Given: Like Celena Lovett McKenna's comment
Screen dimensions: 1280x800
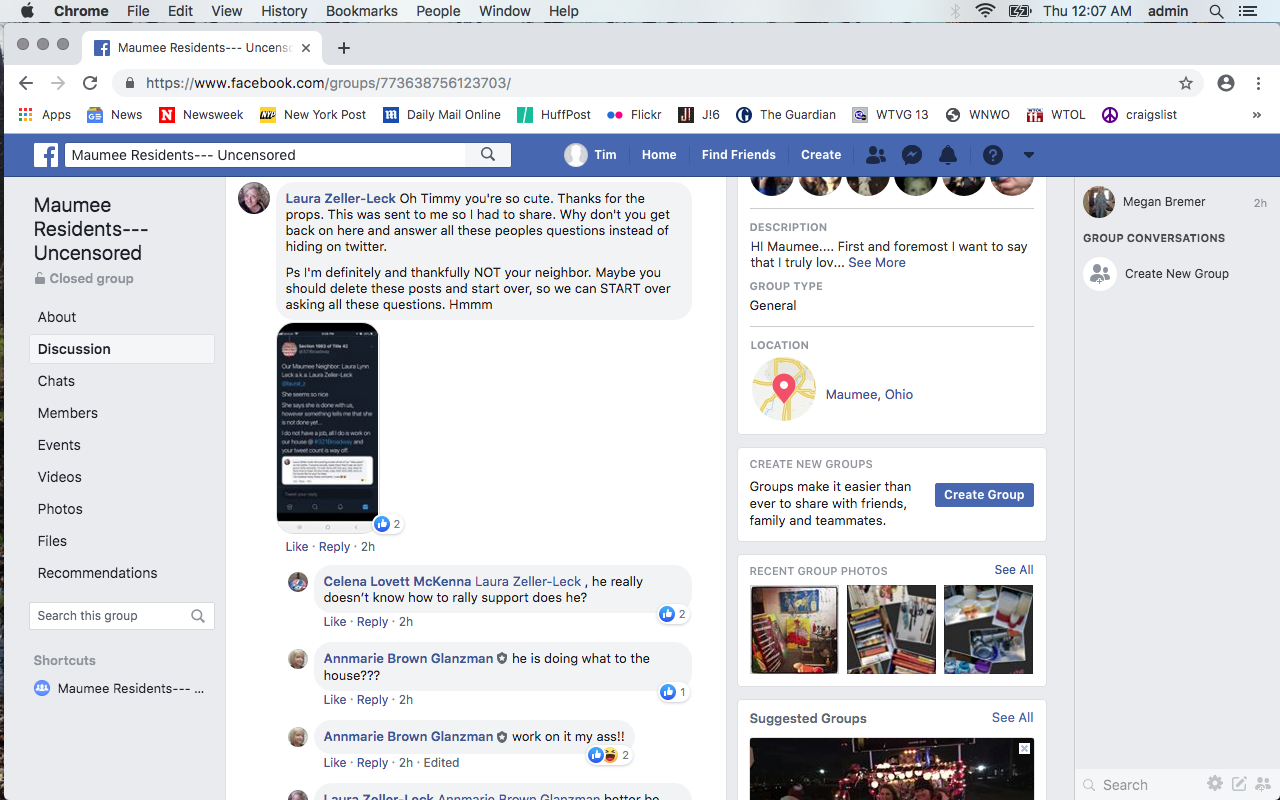Looking at the screenshot, I should pos(334,622).
